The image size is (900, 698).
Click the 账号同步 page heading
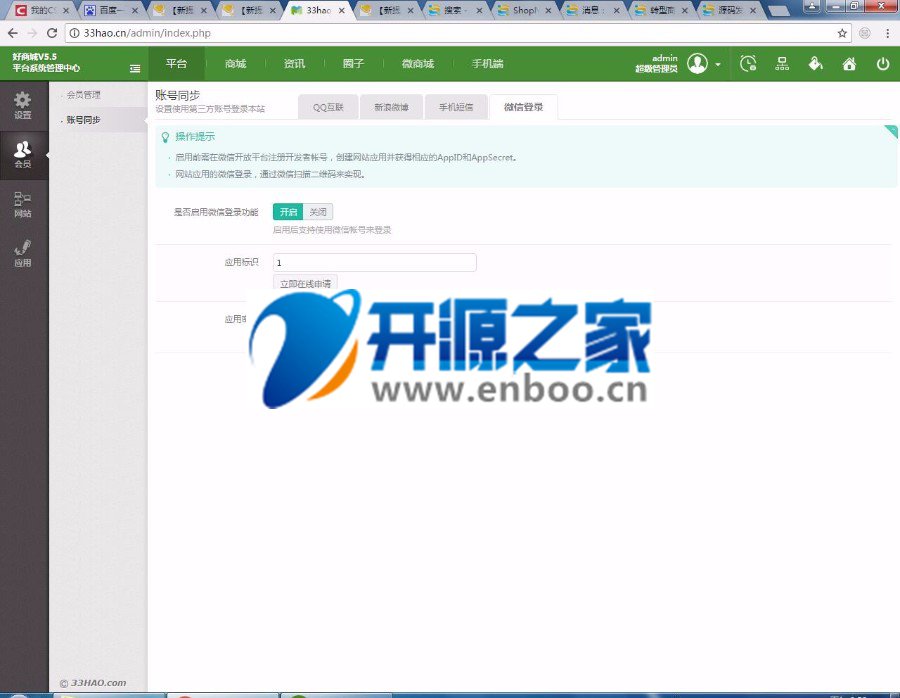click(x=177, y=95)
